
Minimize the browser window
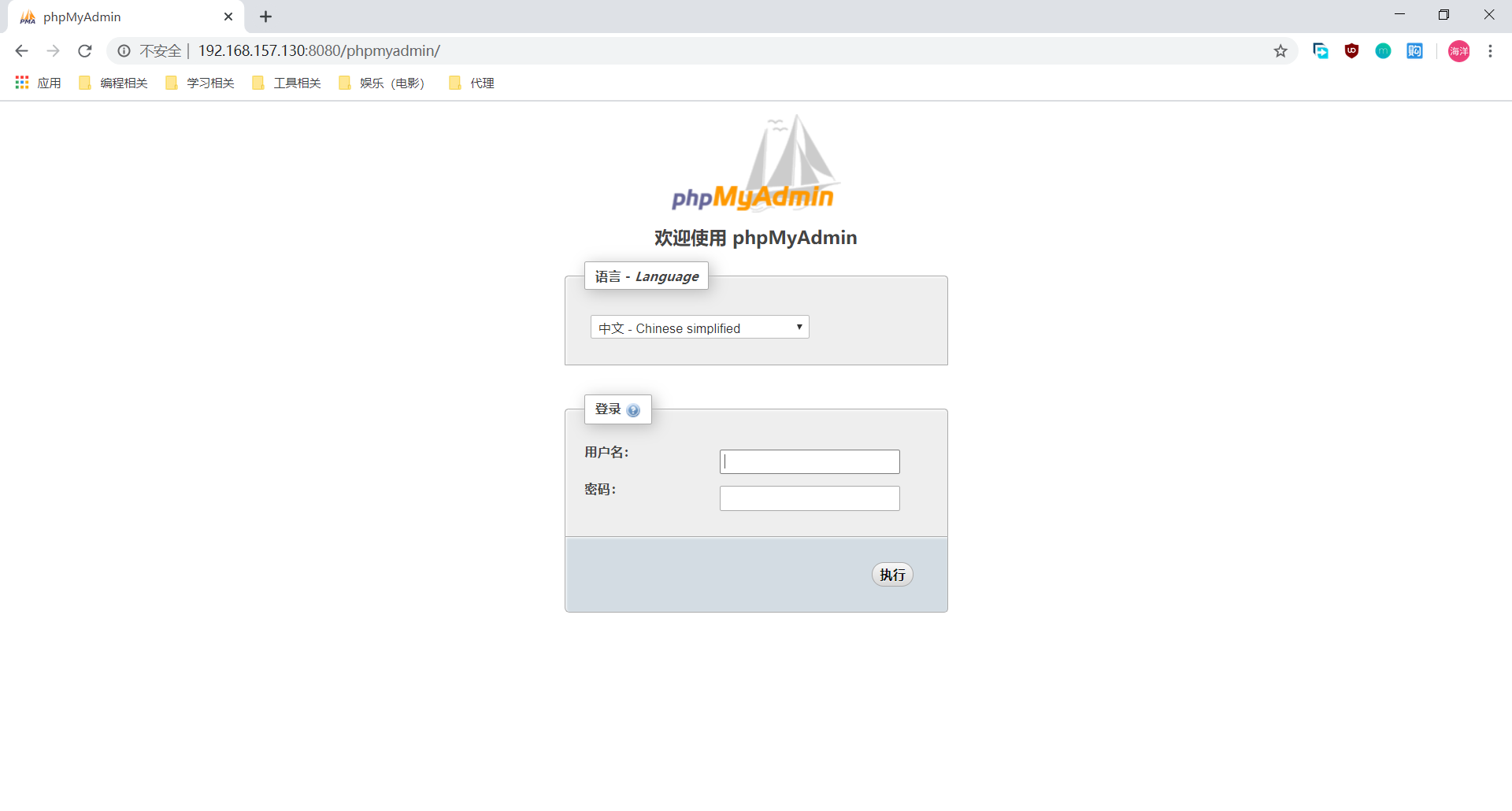(x=1399, y=14)
